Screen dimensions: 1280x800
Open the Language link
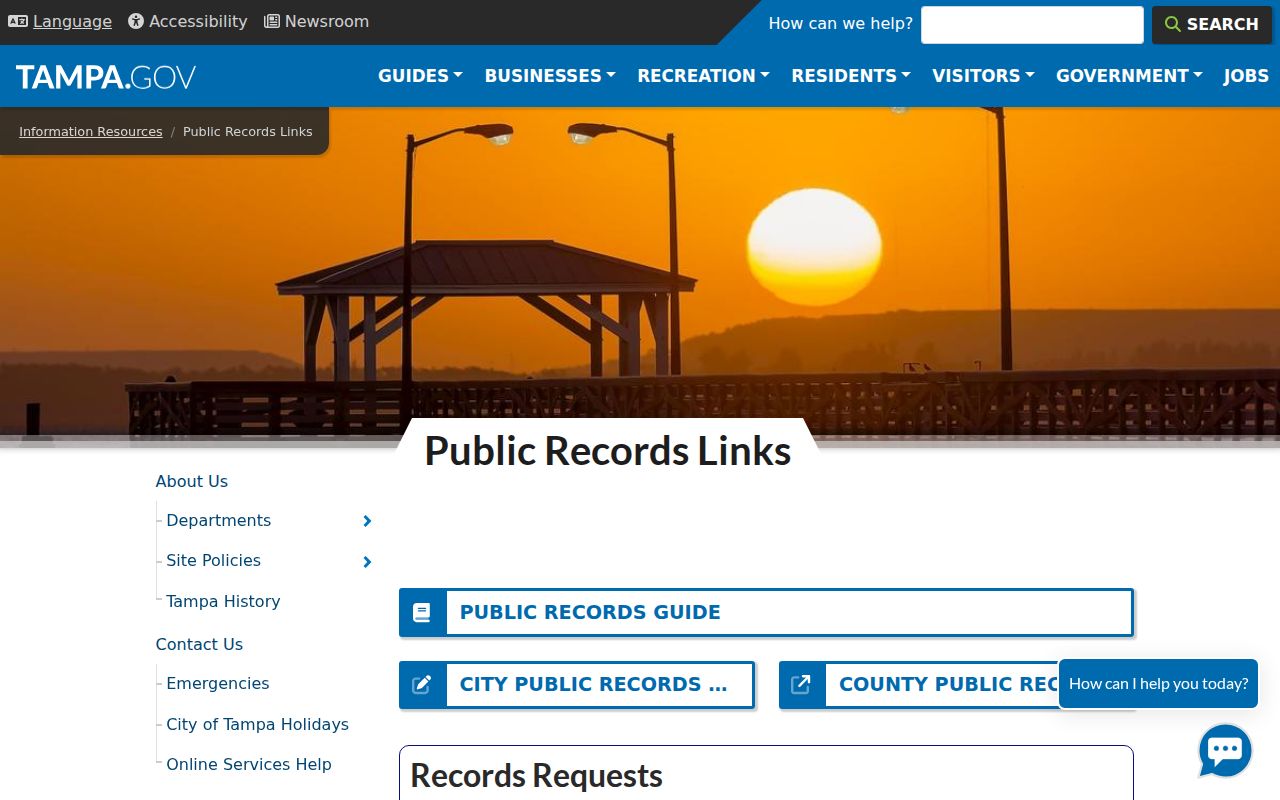coord(72,21)
